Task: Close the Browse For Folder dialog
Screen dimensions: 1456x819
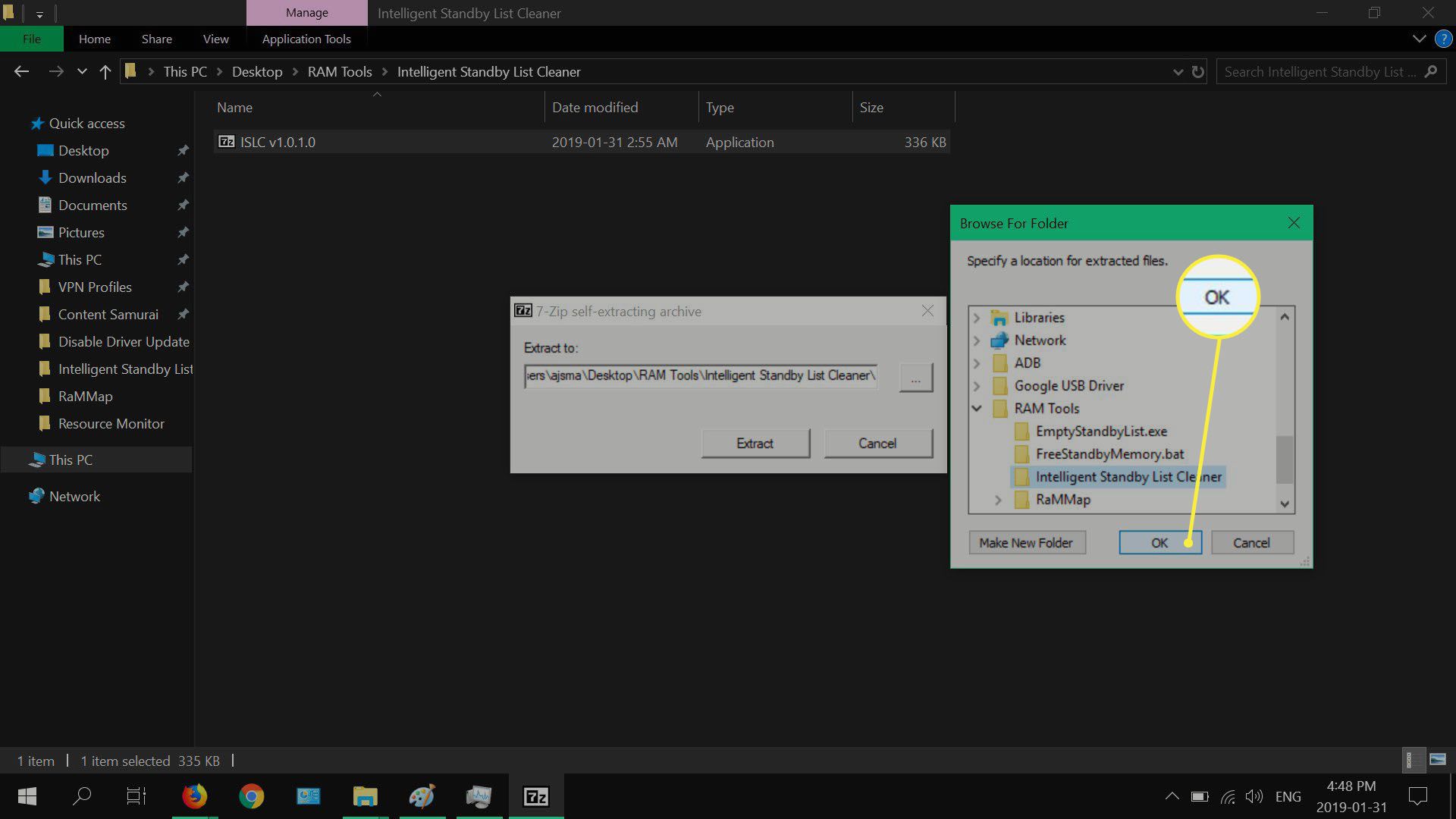Action: [x=1294, y=223]
